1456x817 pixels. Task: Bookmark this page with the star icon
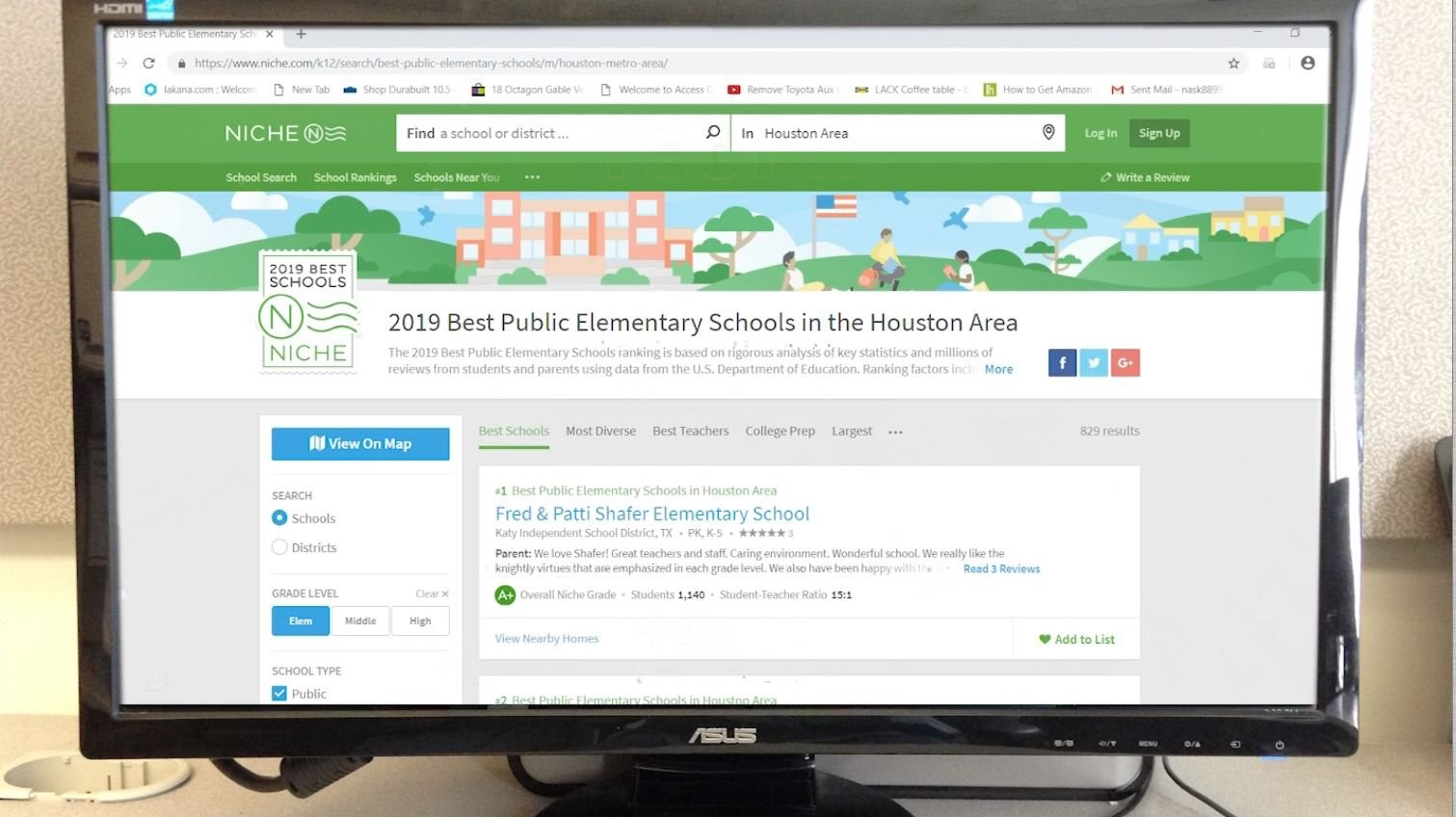click(x=1233, y=64)
